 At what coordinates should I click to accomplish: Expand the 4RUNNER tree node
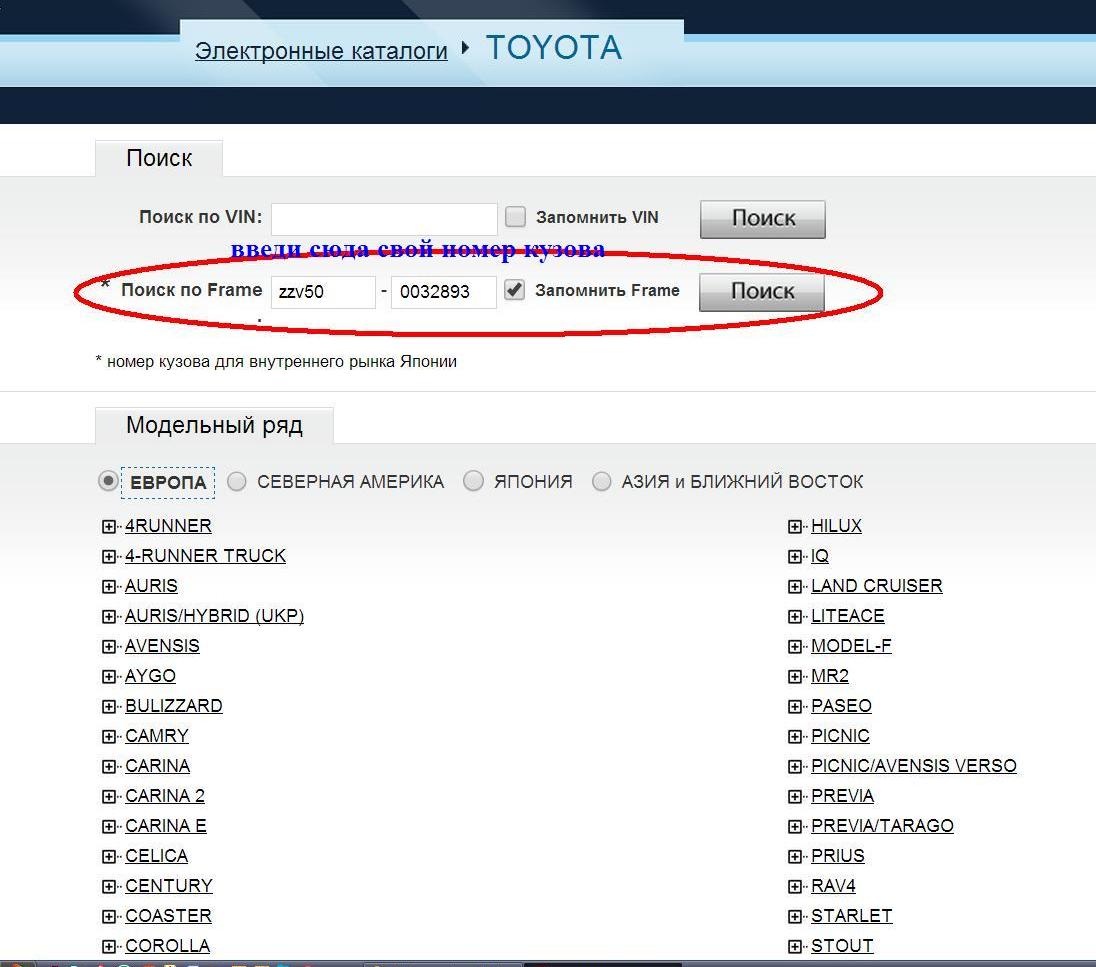pyautogui.click(x=109, y=526)
